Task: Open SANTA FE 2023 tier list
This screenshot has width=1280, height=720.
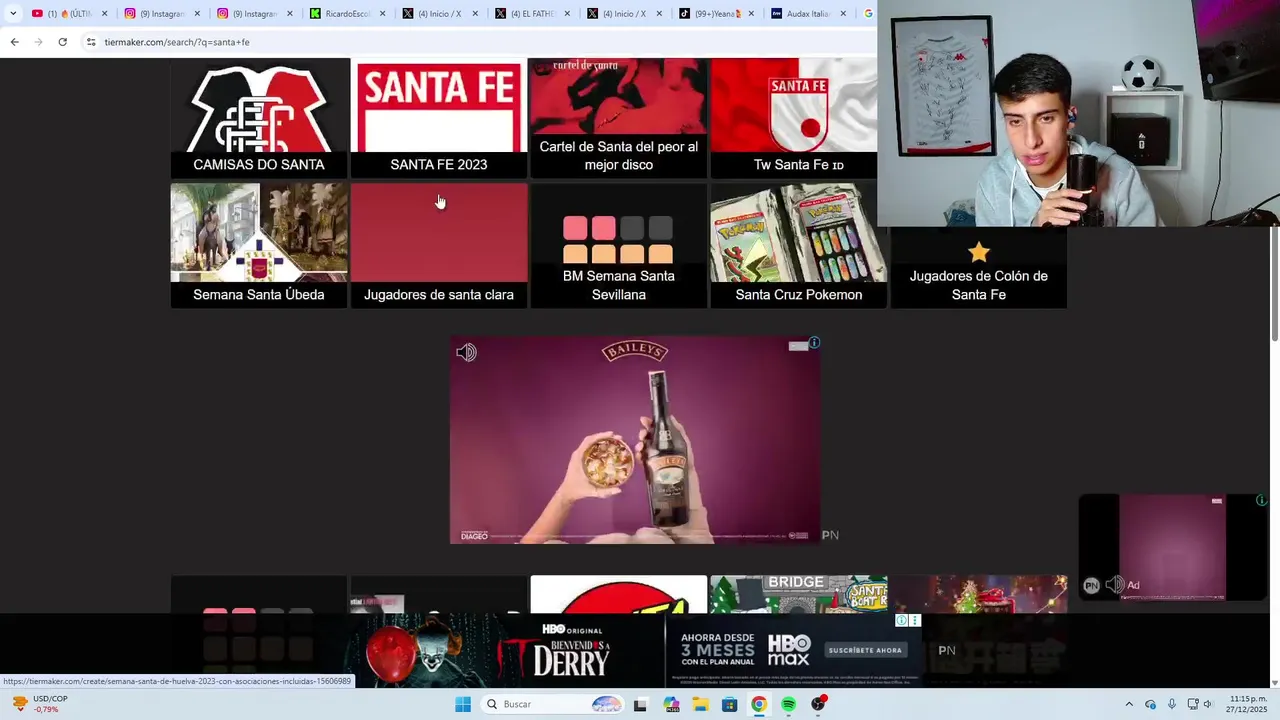Action: click(439, 118)
